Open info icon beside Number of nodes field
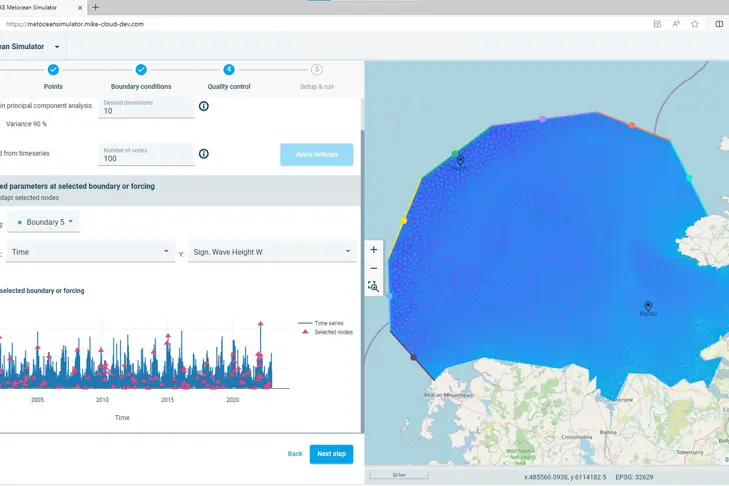The image size is (729, 486). pyautogui.click(x=204, y=153)
